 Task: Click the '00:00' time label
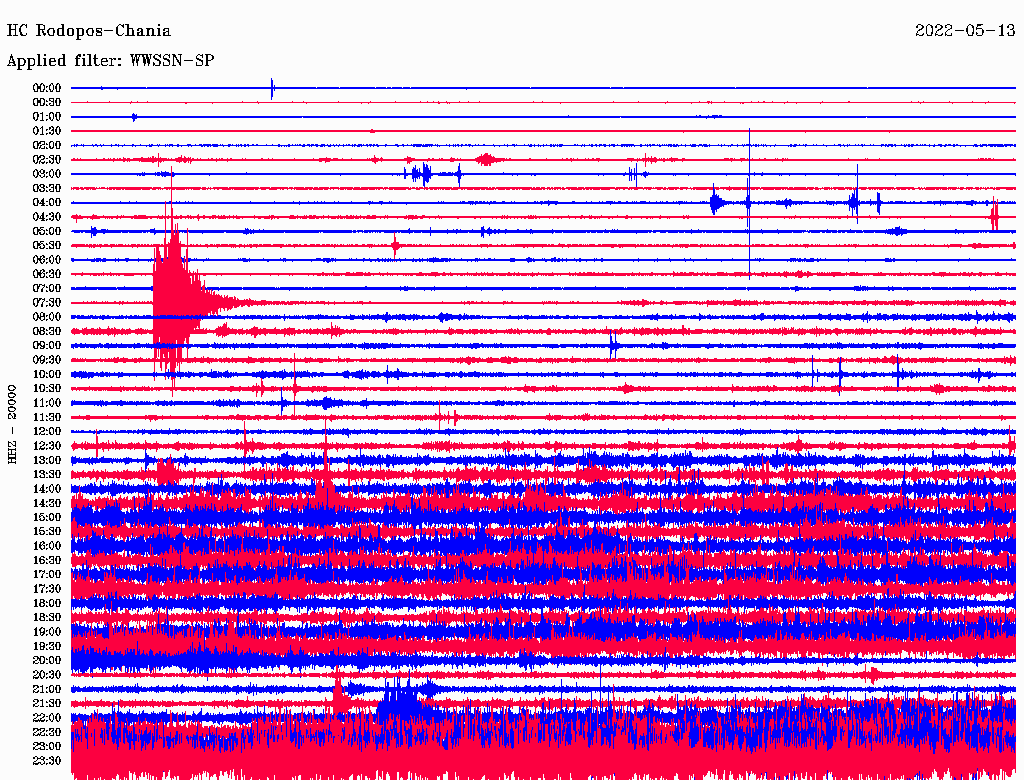[47, 88]
